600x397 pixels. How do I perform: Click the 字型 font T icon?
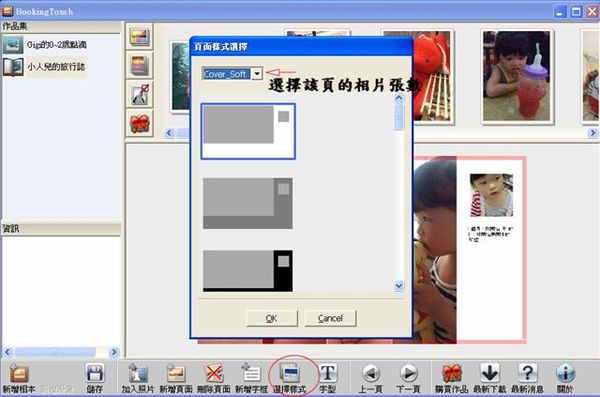click(328, 373)
